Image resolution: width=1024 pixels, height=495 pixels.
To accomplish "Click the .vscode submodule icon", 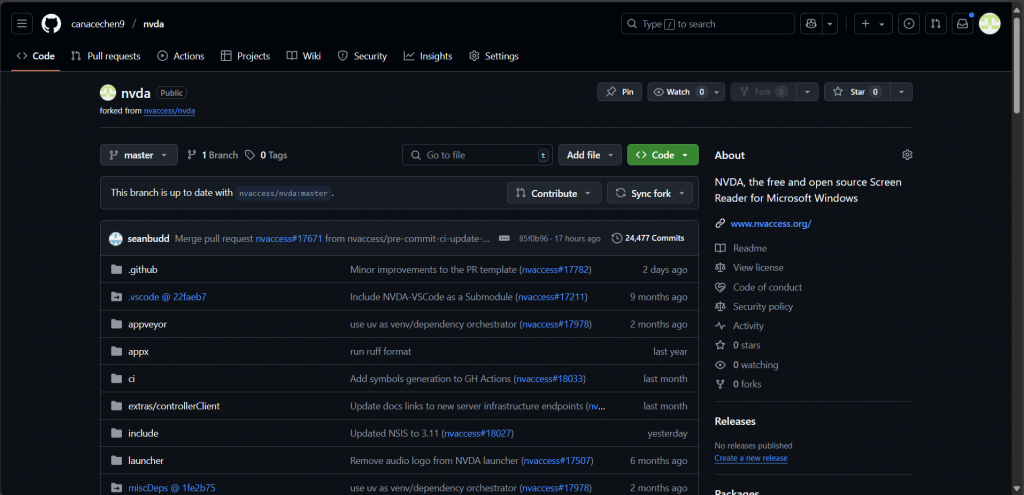I will click(117, 297).
